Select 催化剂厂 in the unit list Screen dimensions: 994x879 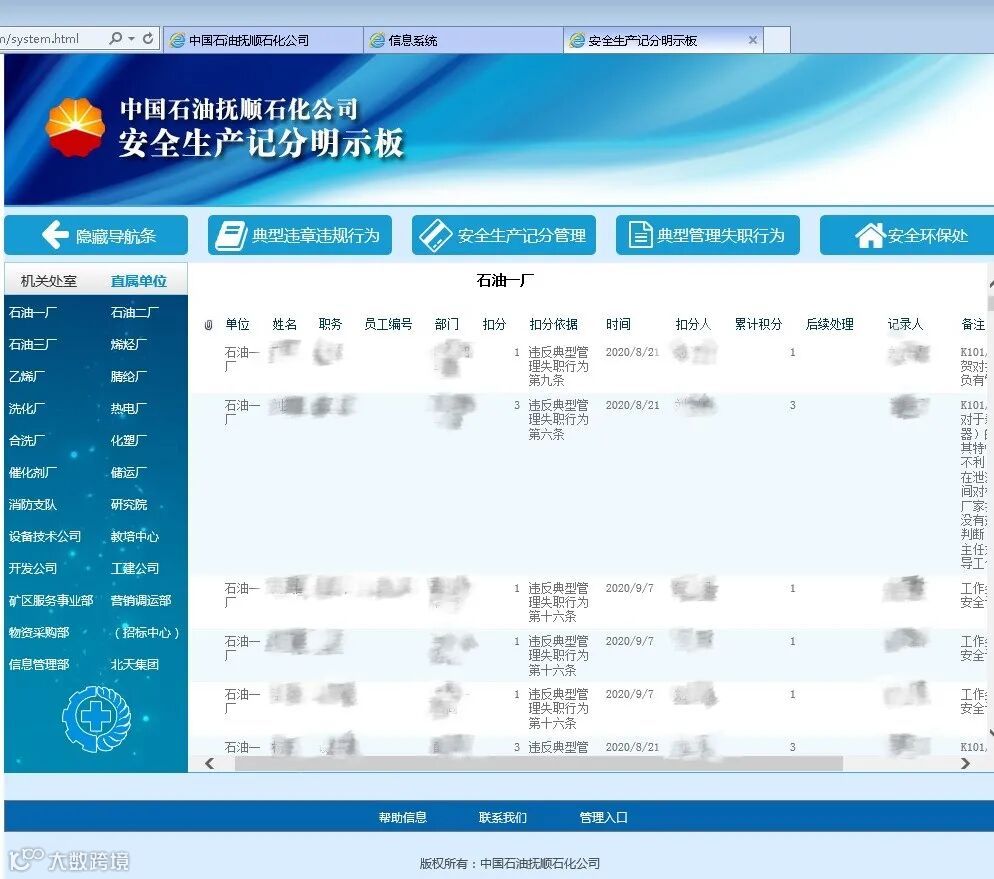[33, 472]
